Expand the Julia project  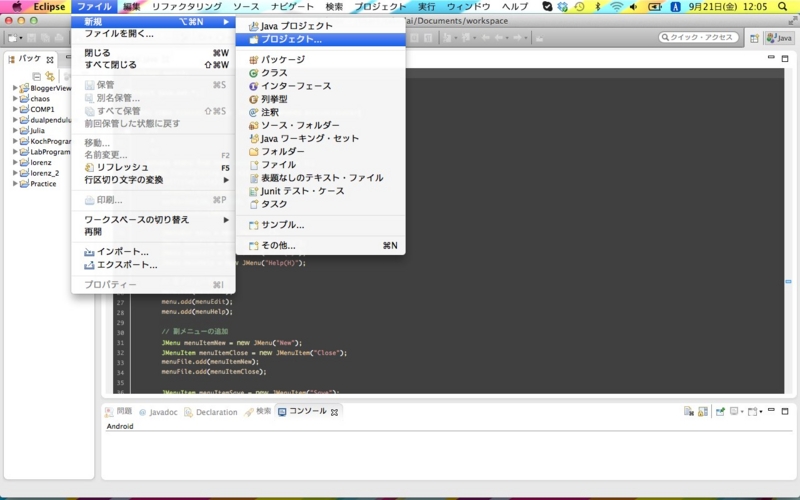(15, 130)
